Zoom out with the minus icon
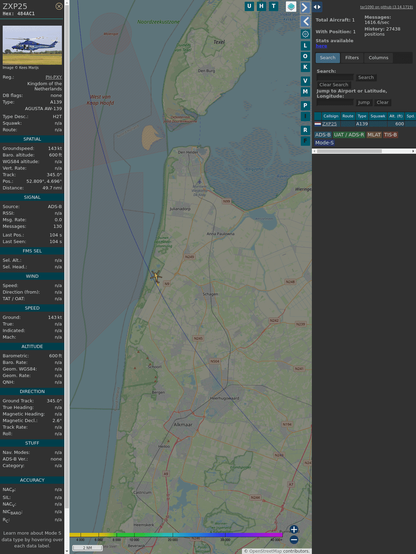This screenshot has width=416, height=554. point(294,540)
